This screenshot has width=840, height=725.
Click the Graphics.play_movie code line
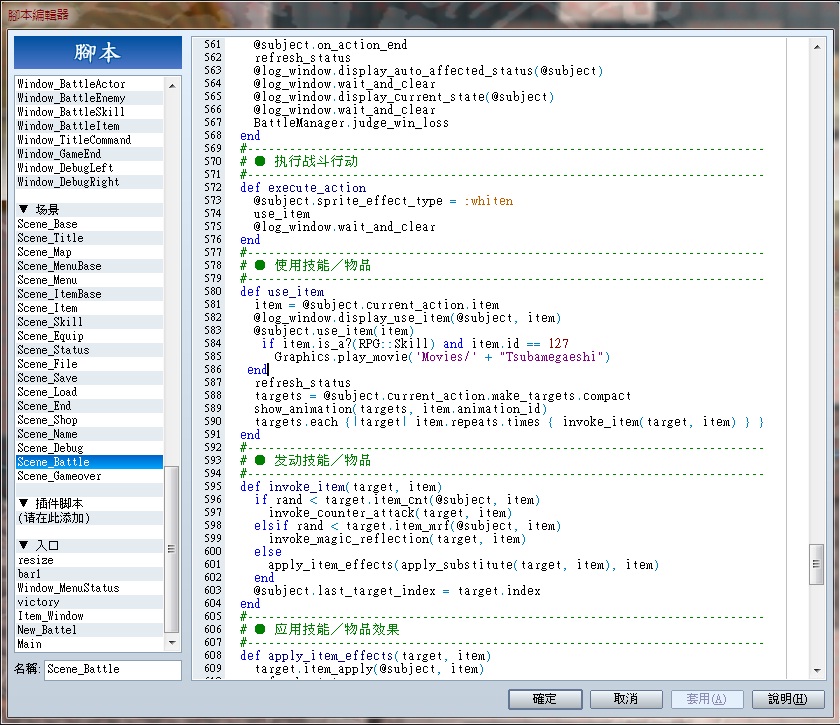[442, 357]
